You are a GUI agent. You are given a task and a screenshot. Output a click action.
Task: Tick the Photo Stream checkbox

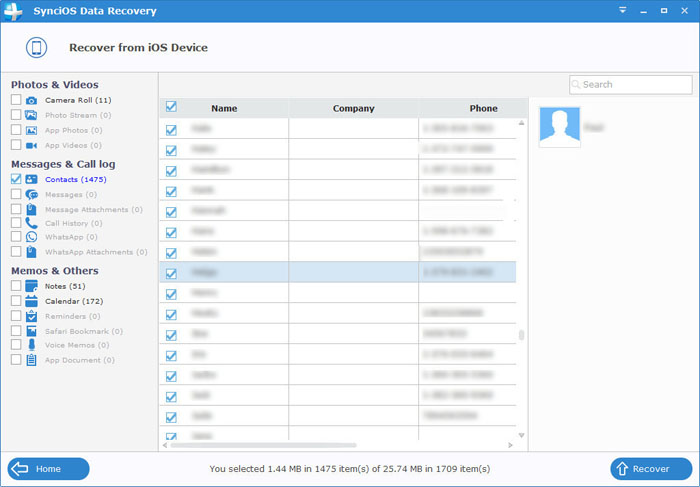point(16,115)
